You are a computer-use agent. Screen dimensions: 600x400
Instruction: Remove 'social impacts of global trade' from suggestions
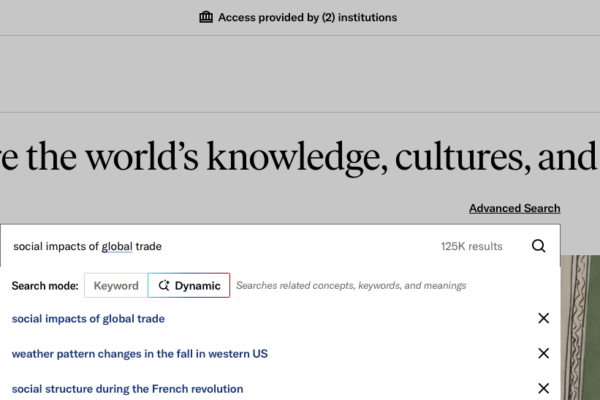tap(543, 318)
